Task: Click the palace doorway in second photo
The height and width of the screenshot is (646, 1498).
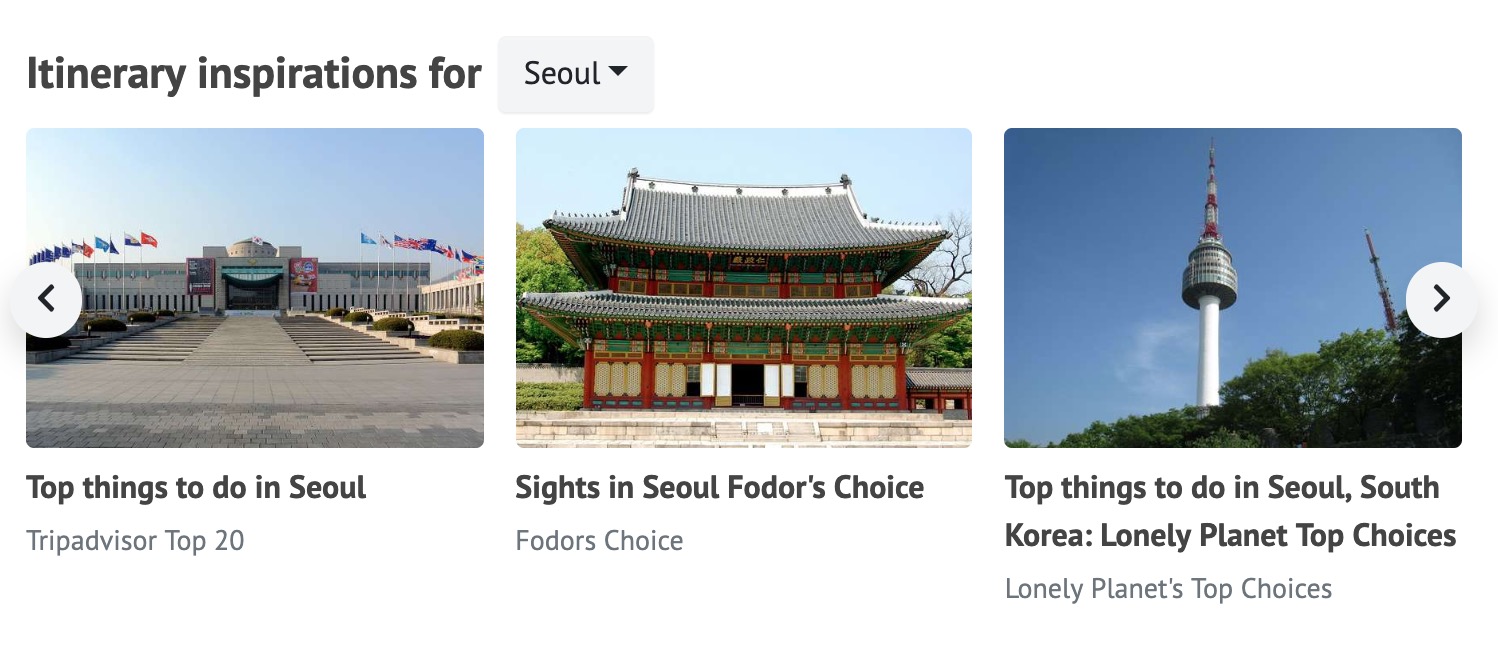Action: (747, 384)
